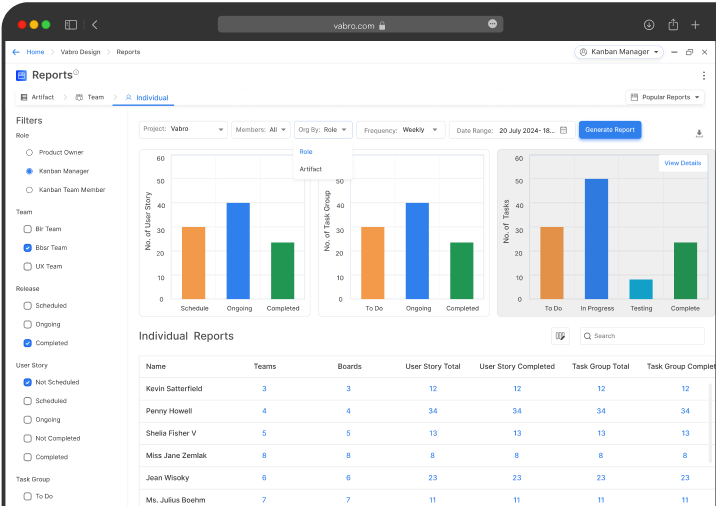The width and height of the screenshot is (716, 506).
Task: Click the download report icon
Action: coord(699,133)
